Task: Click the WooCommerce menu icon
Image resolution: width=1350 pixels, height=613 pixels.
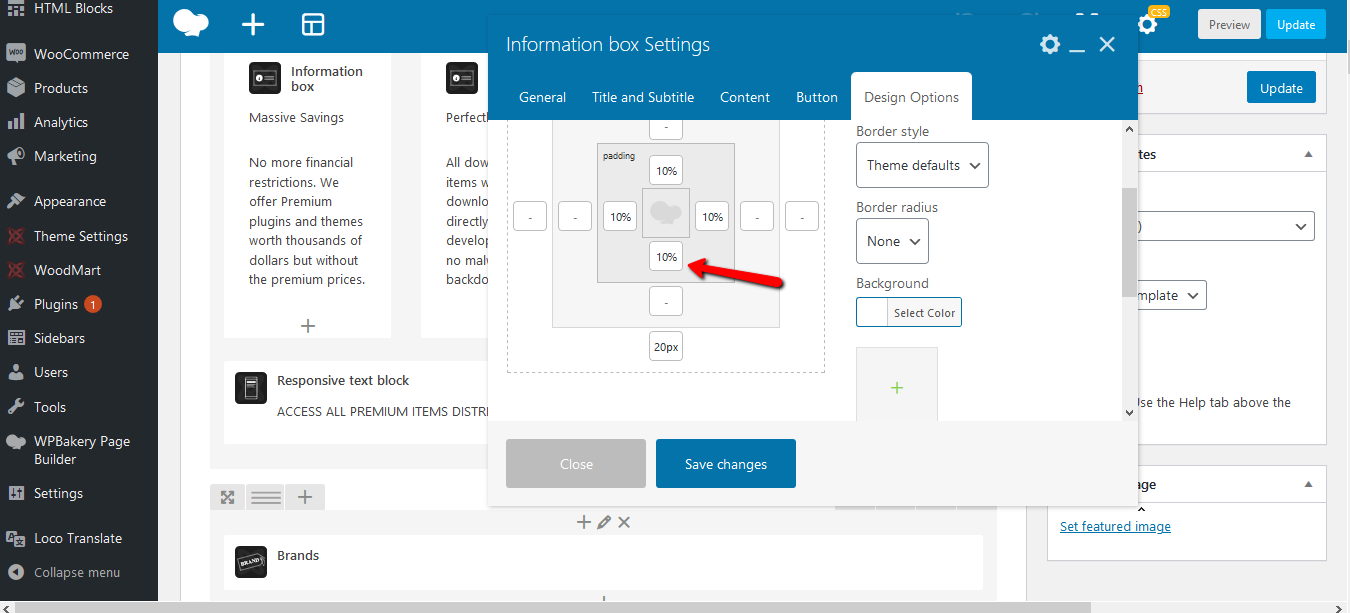Action: click(16, 54)
